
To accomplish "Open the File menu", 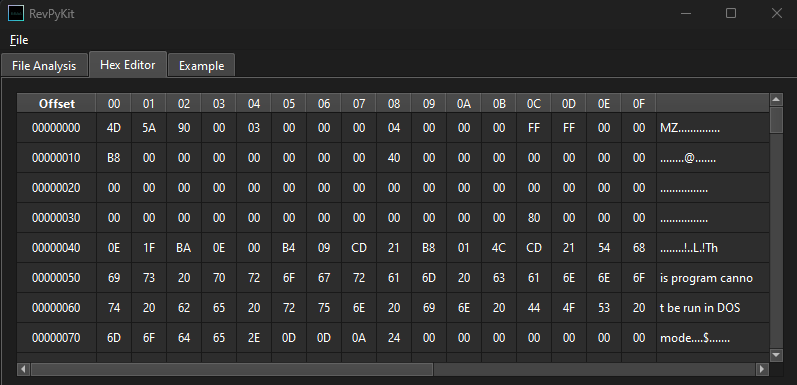I will click(x=19, y=40).
